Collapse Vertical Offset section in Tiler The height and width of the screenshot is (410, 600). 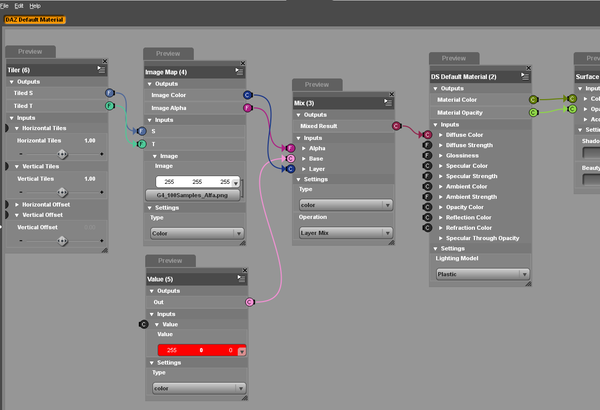(17, 215)
